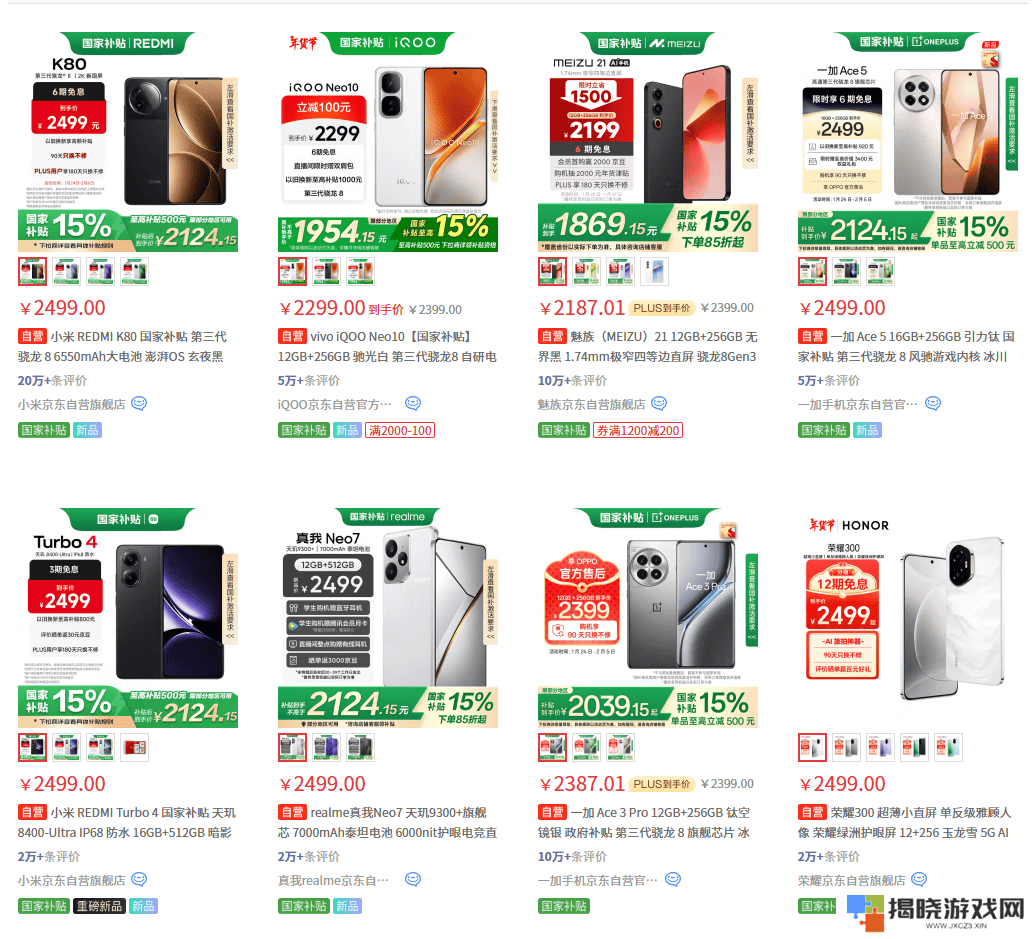This screenshot has width=1036, height=939.
Task: View 20万+条评价 reviews for REDMI K80
Action: click(52, 381)
